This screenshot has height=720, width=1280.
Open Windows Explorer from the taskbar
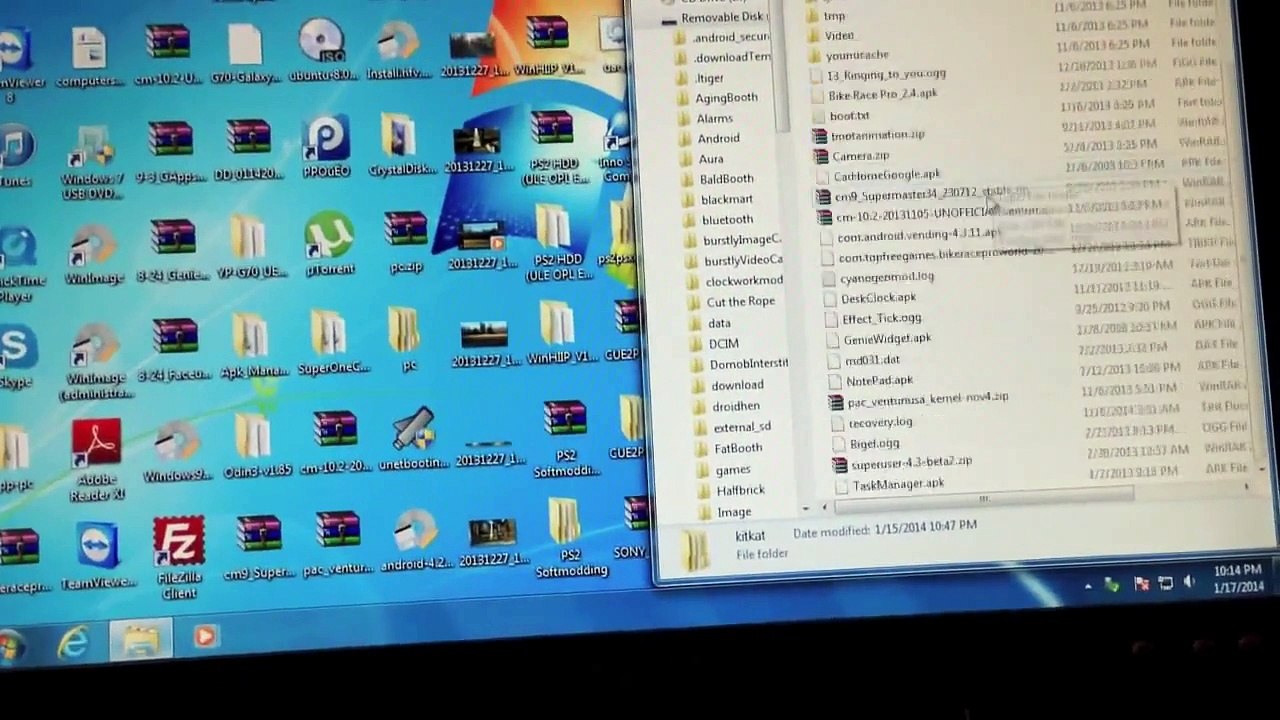tap(140, 640)
